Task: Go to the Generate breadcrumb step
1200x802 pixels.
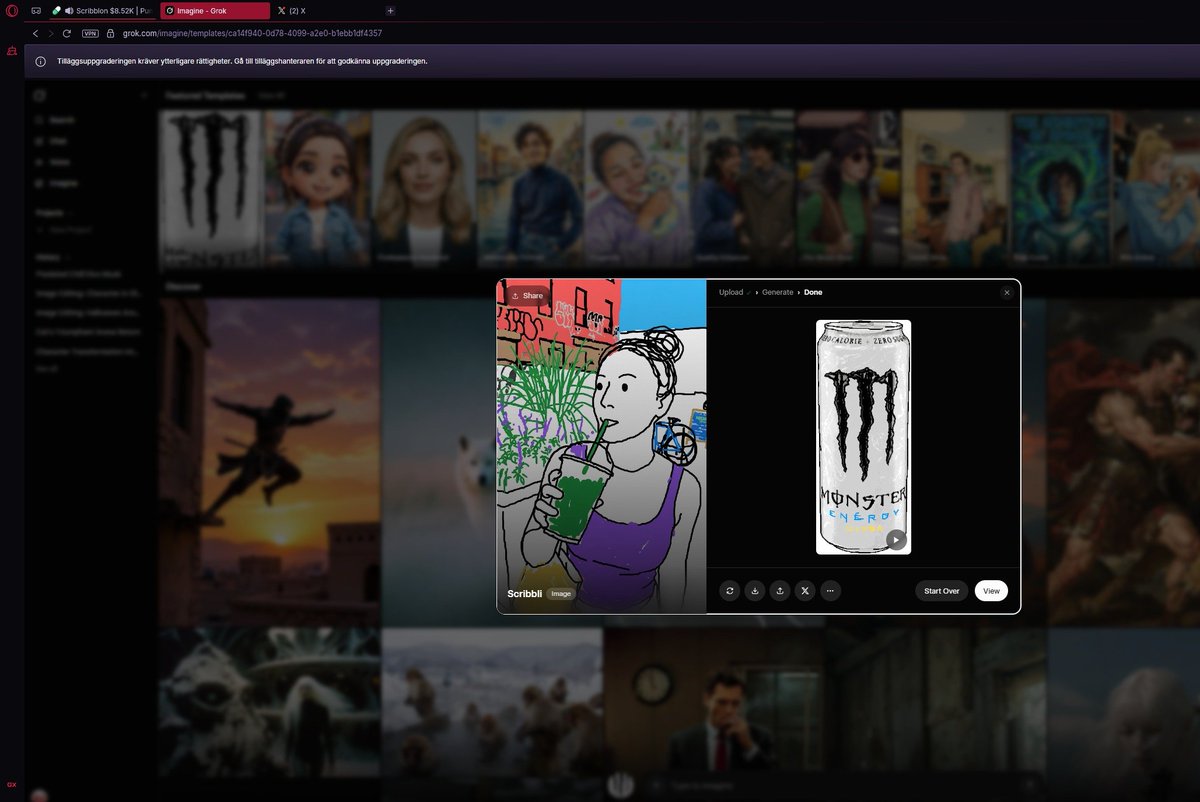Action: 777,292
